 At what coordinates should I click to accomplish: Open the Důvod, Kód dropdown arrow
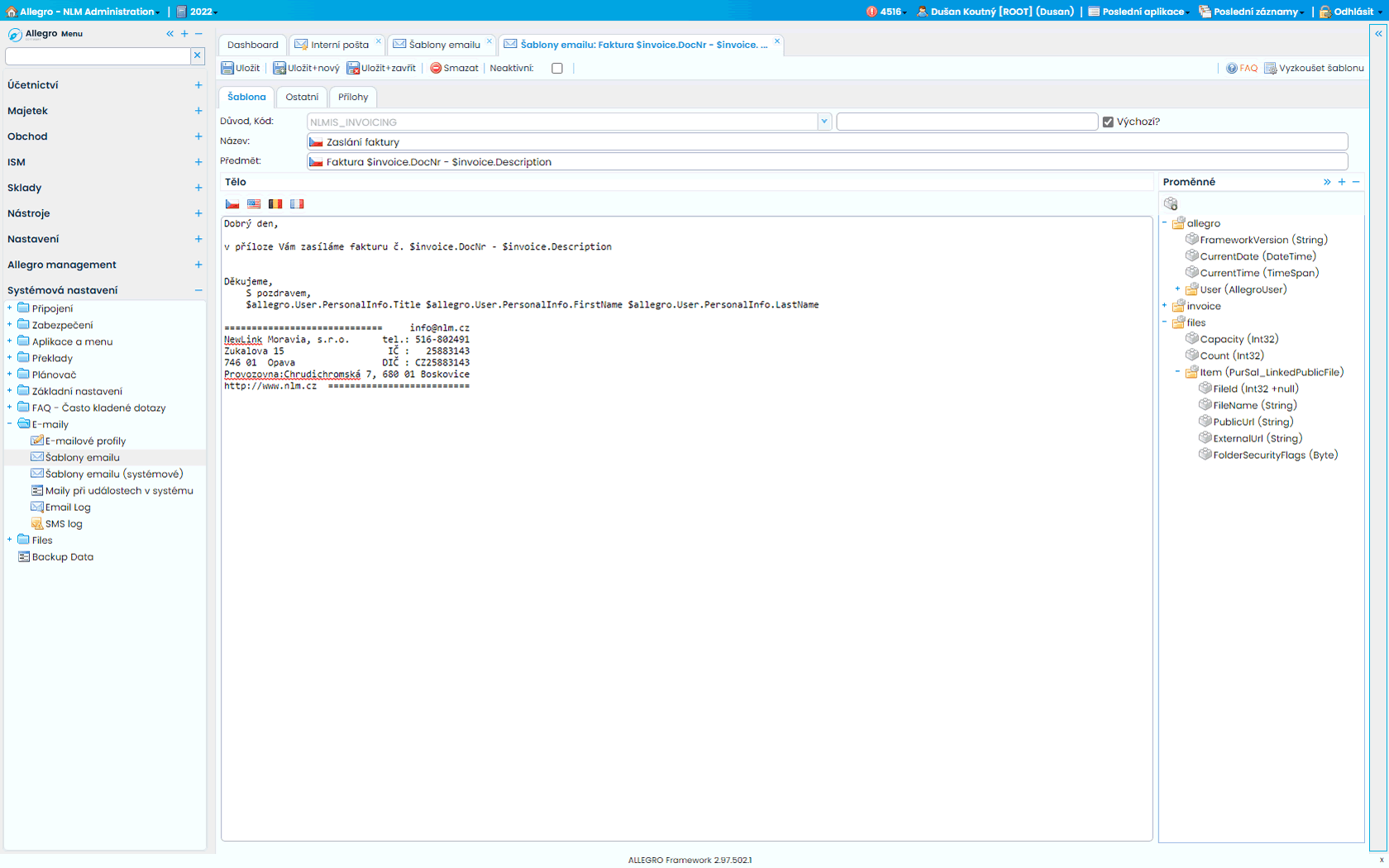[x=823, y=122]
